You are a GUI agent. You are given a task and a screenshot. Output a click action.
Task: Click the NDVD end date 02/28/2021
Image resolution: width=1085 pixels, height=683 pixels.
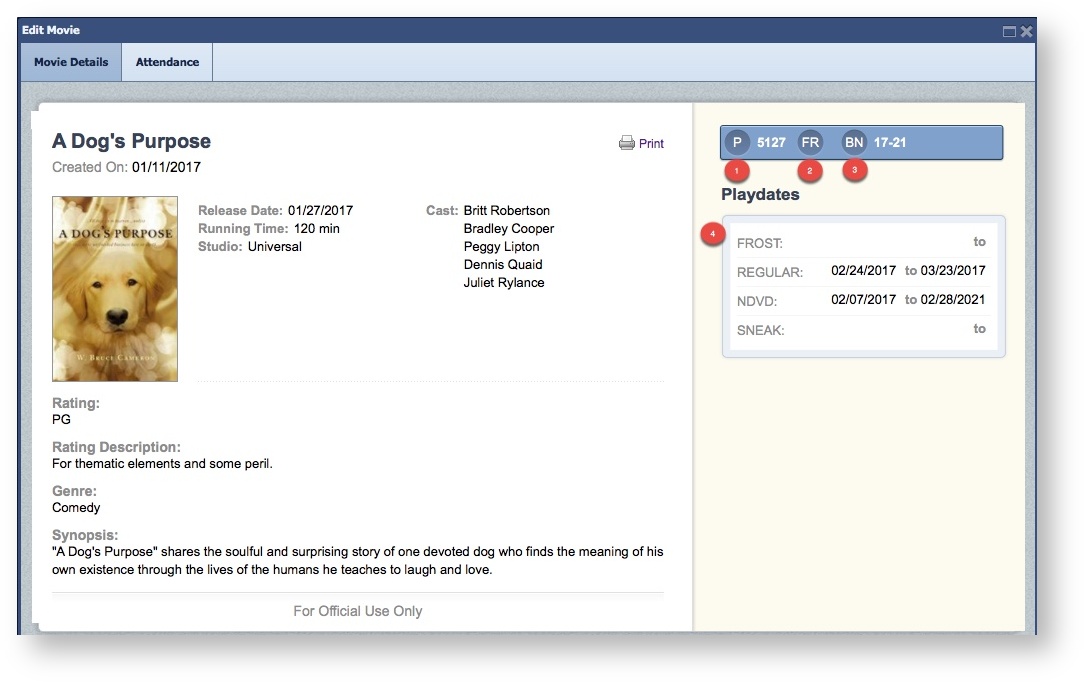pos(953,300)
